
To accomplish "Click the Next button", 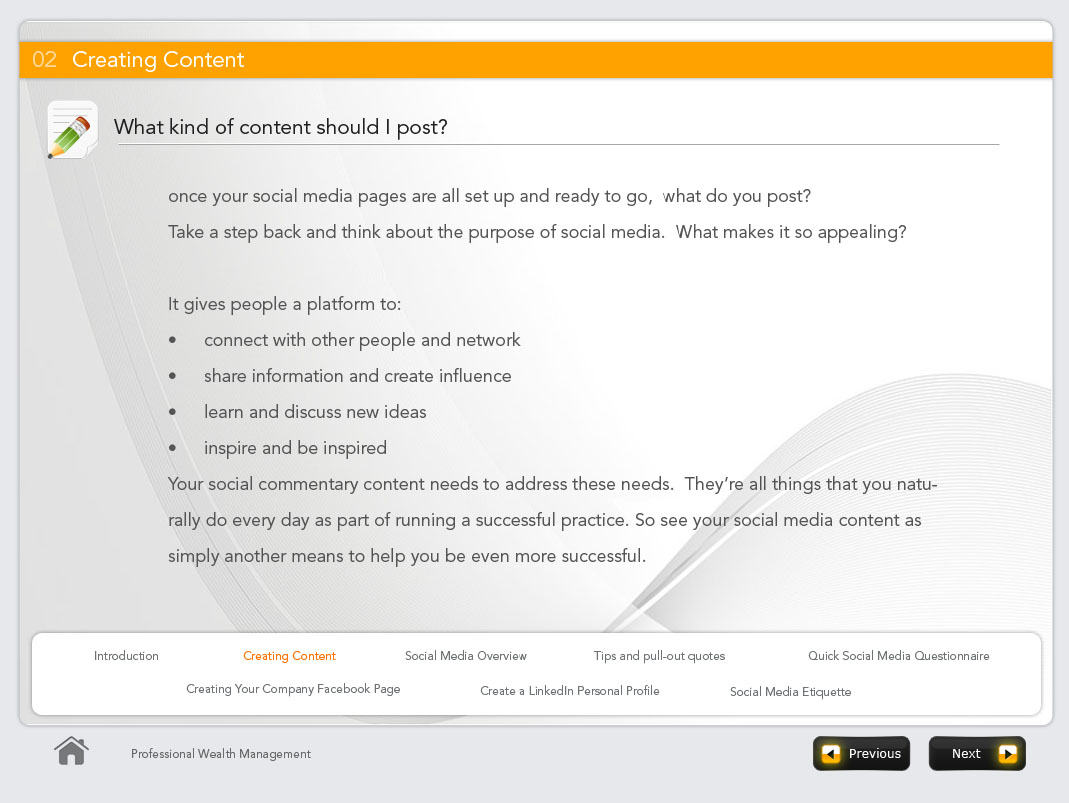I will click(977, 753).
